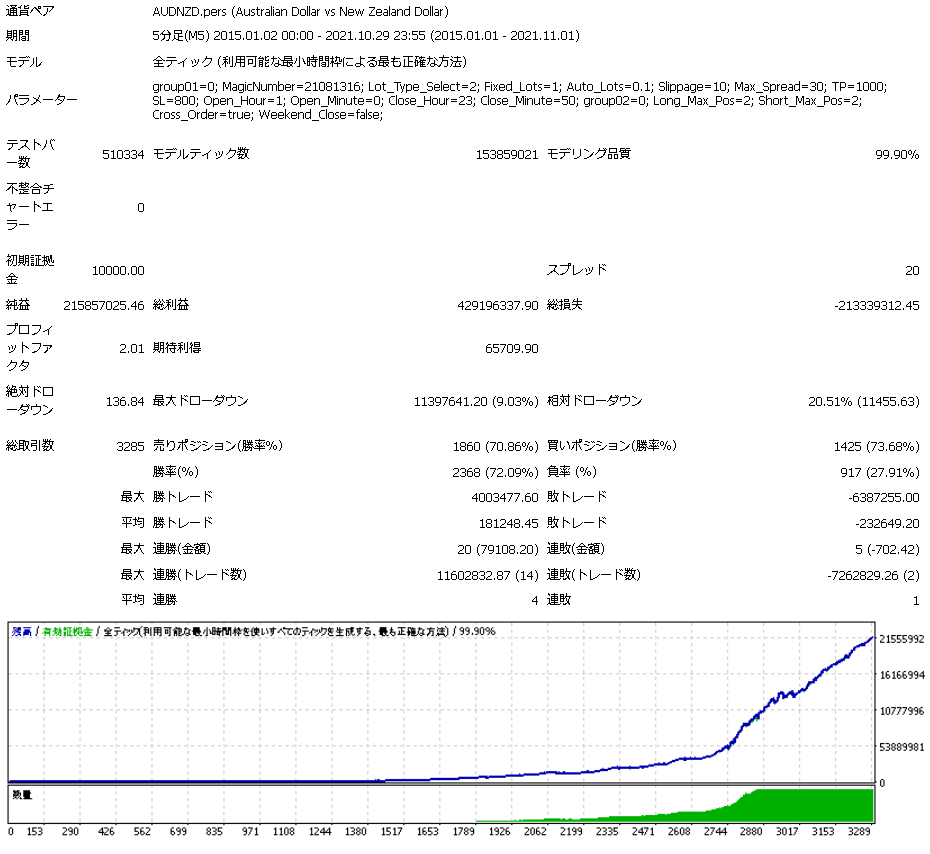Click the スプレッド label
Screen dimensions: 930x854
point(577,270)
